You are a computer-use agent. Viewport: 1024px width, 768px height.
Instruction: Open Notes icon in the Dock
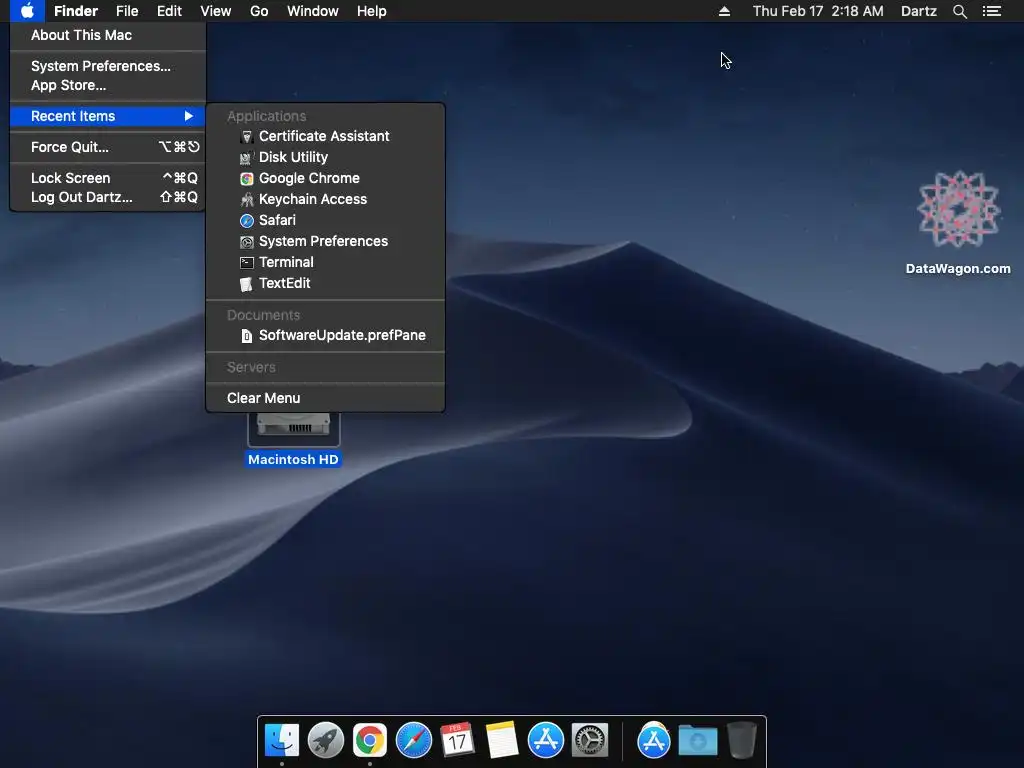pos(502,741)
